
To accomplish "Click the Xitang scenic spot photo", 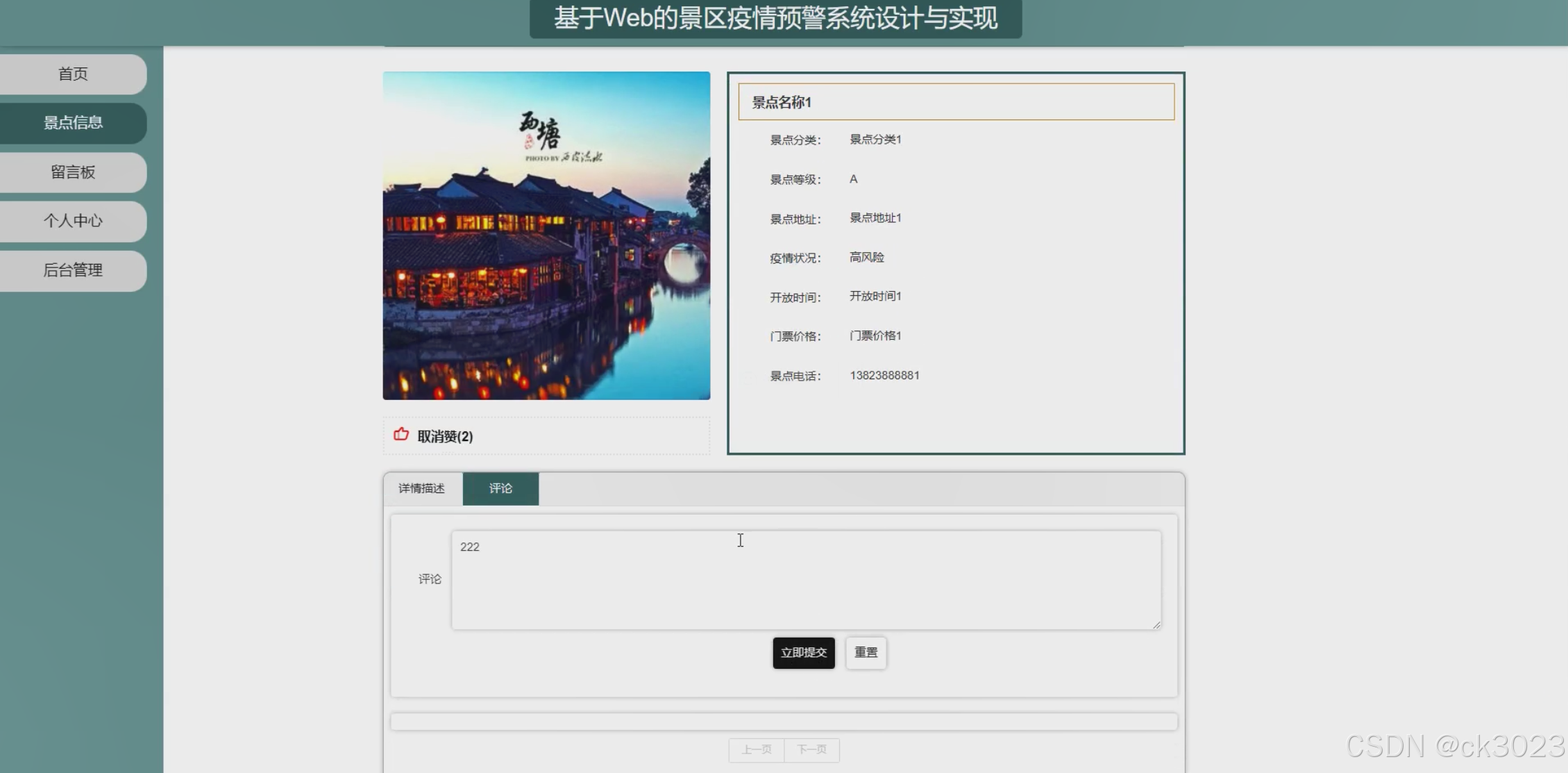I will [546, 236].
